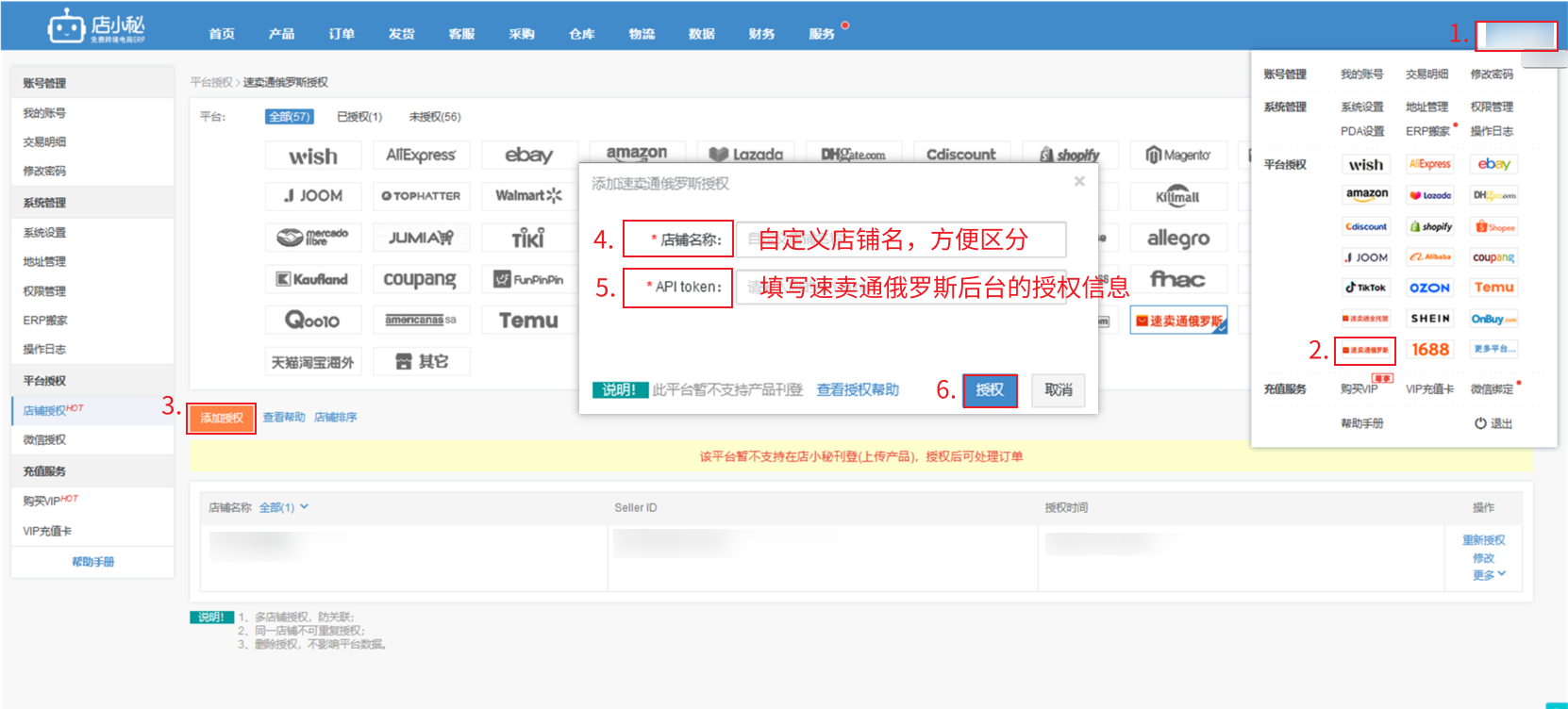The image size is (1568, 709).
Task: Open the 物流 top menu
Action: (x=642, y=34)
